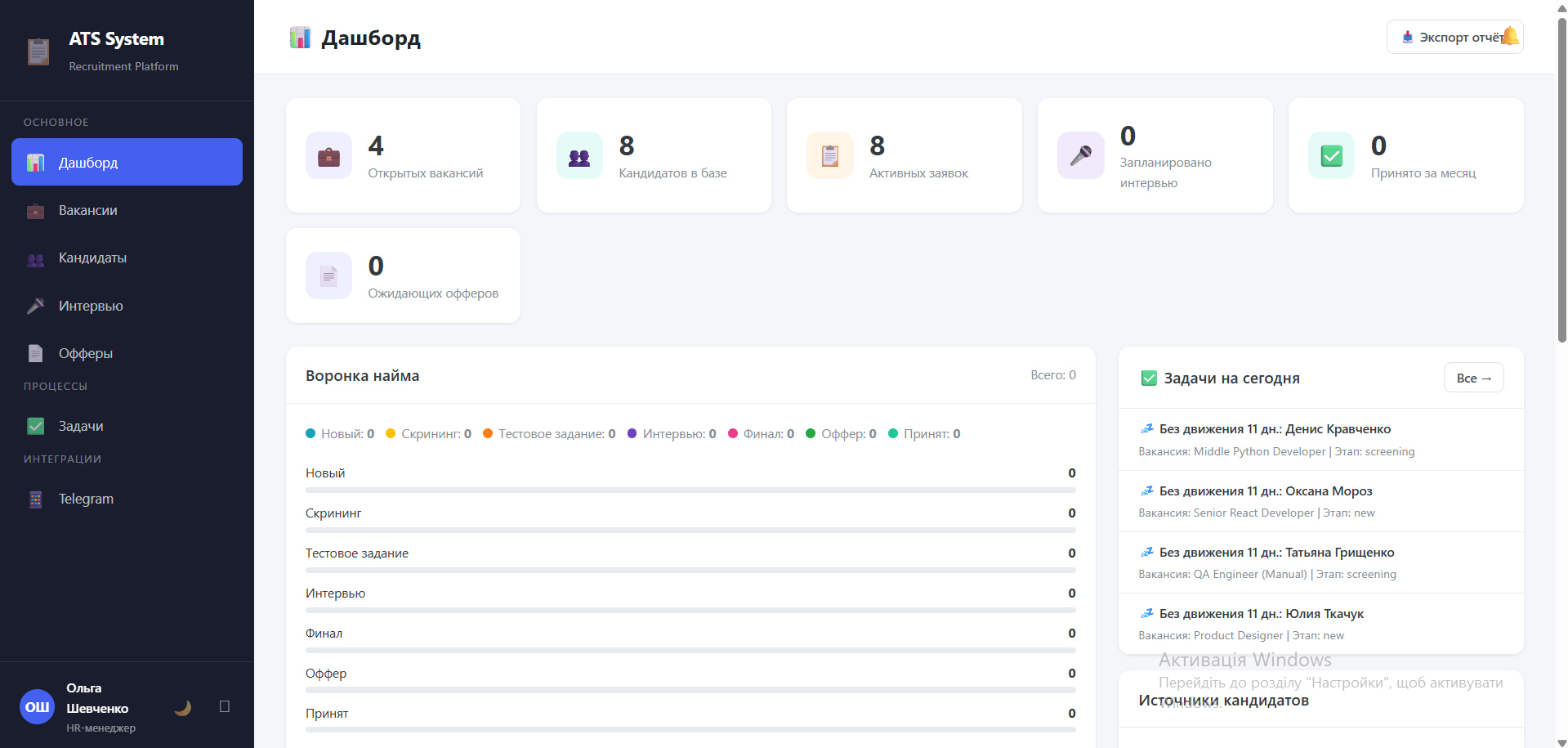Screen dimensions: 1568x748
Task: Click the green check icon beside Задачи на сегодня
Action: pos(1149,378)
